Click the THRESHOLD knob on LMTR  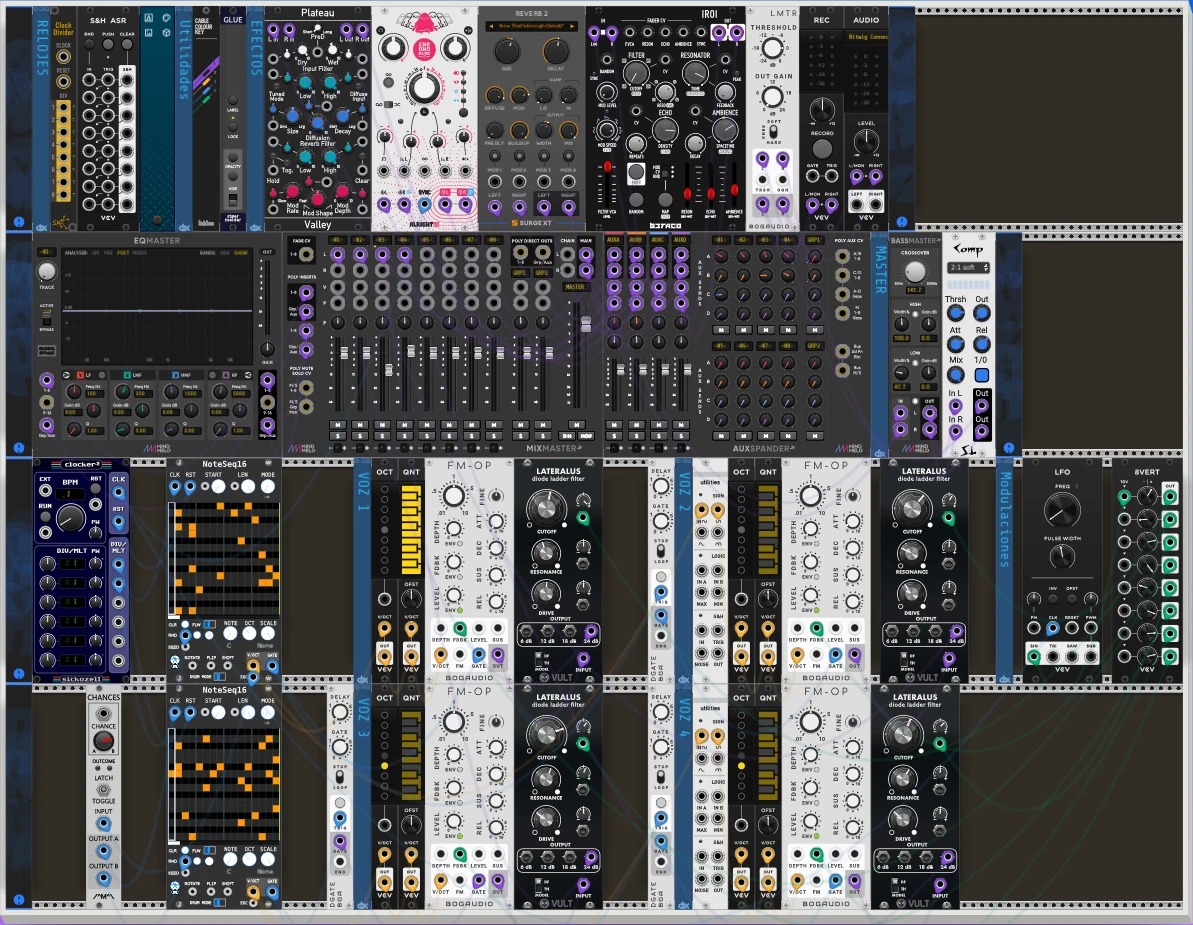(x=772, y=49)
